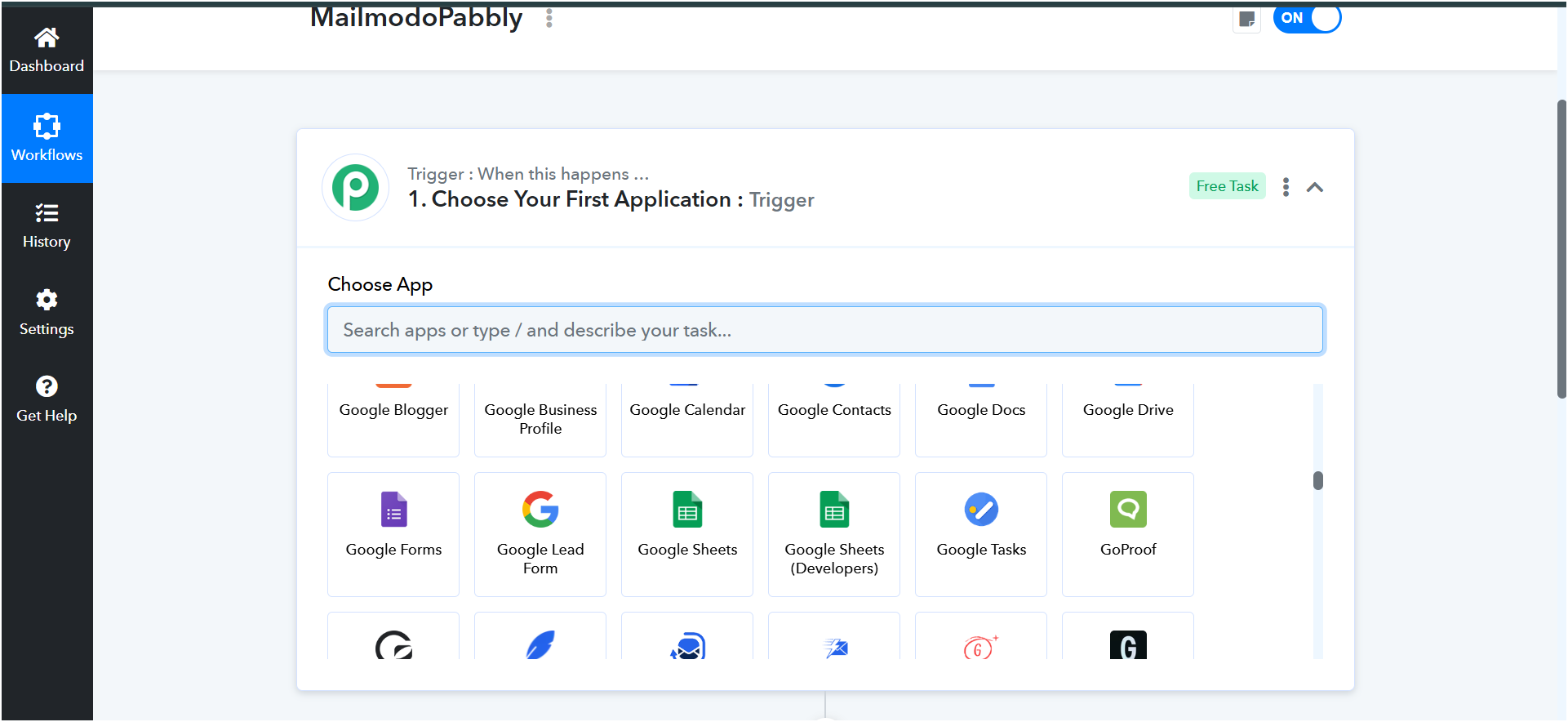This screenshot has height=722, width=1568.
Task: Click the MailmodoPabbly workflow title
Action: point(416,18)
